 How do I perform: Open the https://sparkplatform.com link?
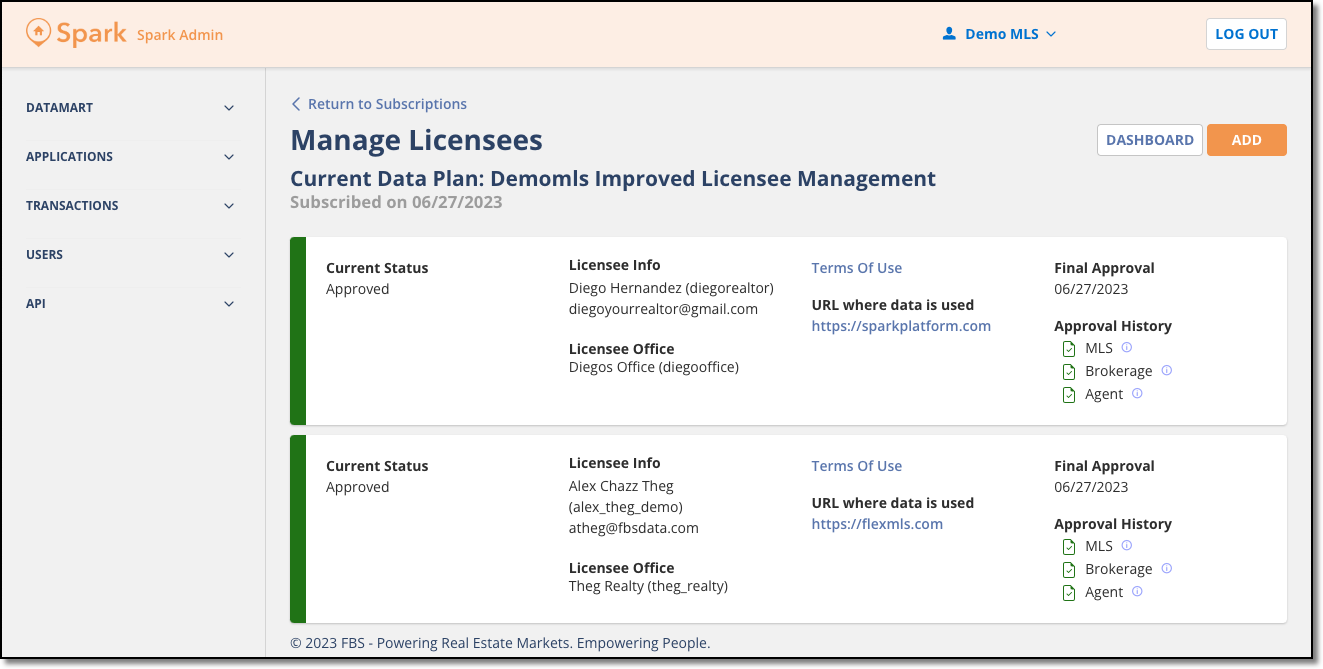[901, 326]
